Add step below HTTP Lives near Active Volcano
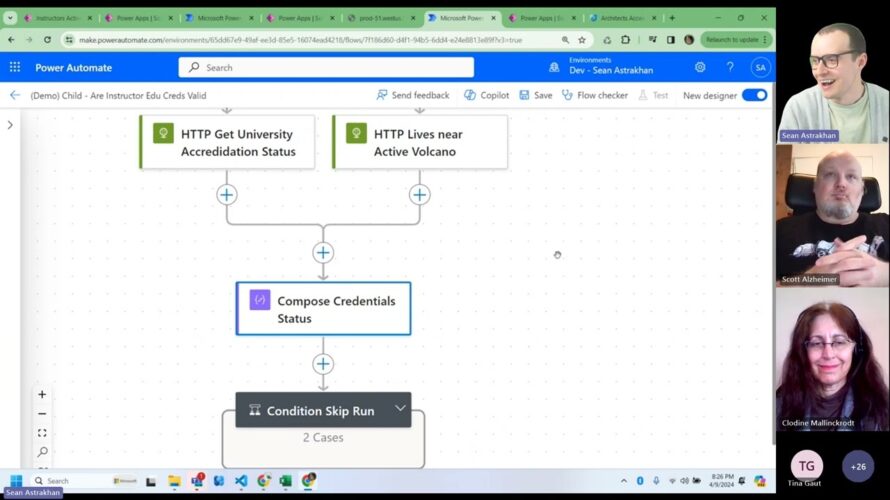 [419, 195]
